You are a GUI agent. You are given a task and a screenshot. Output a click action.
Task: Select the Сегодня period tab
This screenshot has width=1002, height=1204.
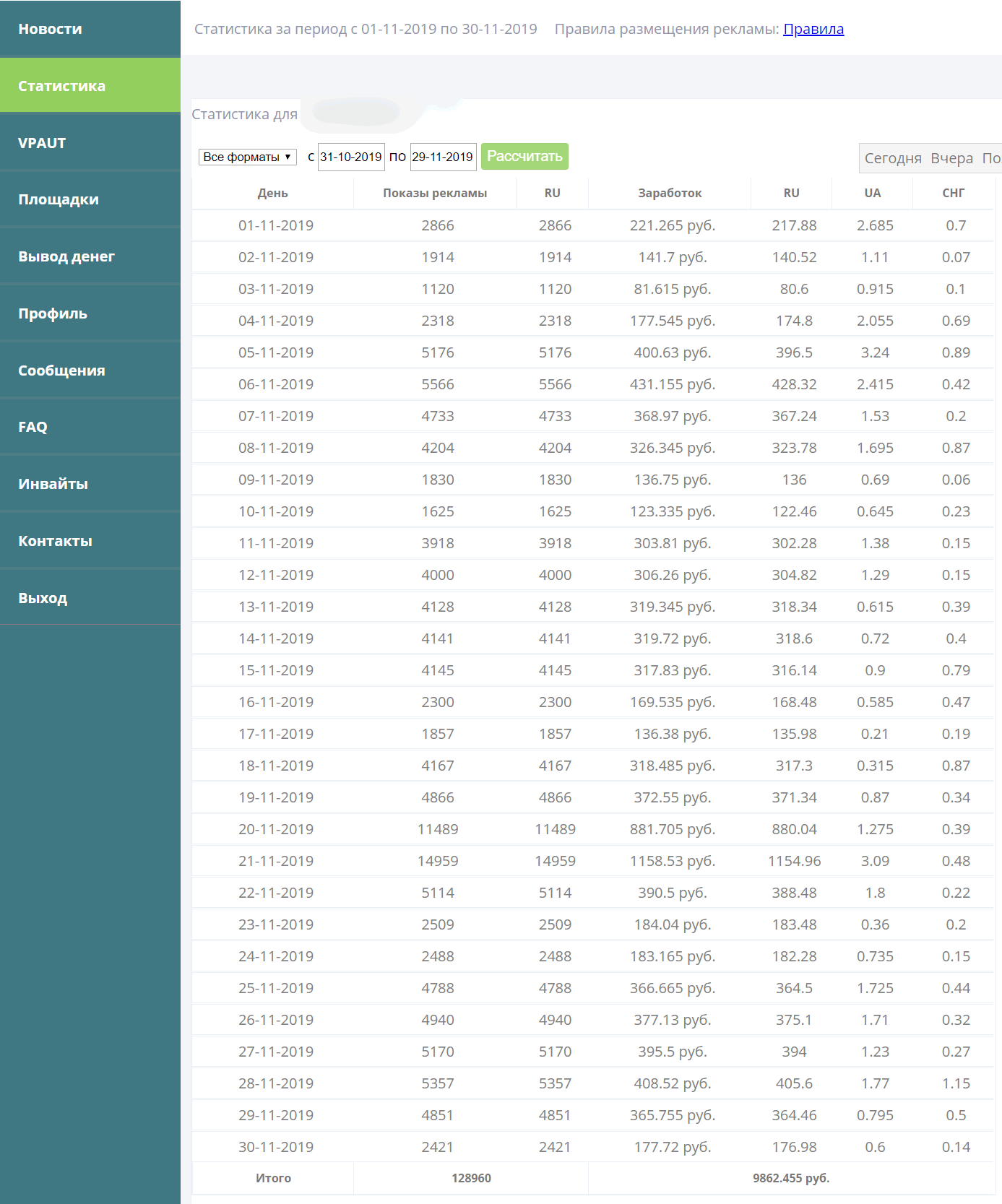(893, 158)
